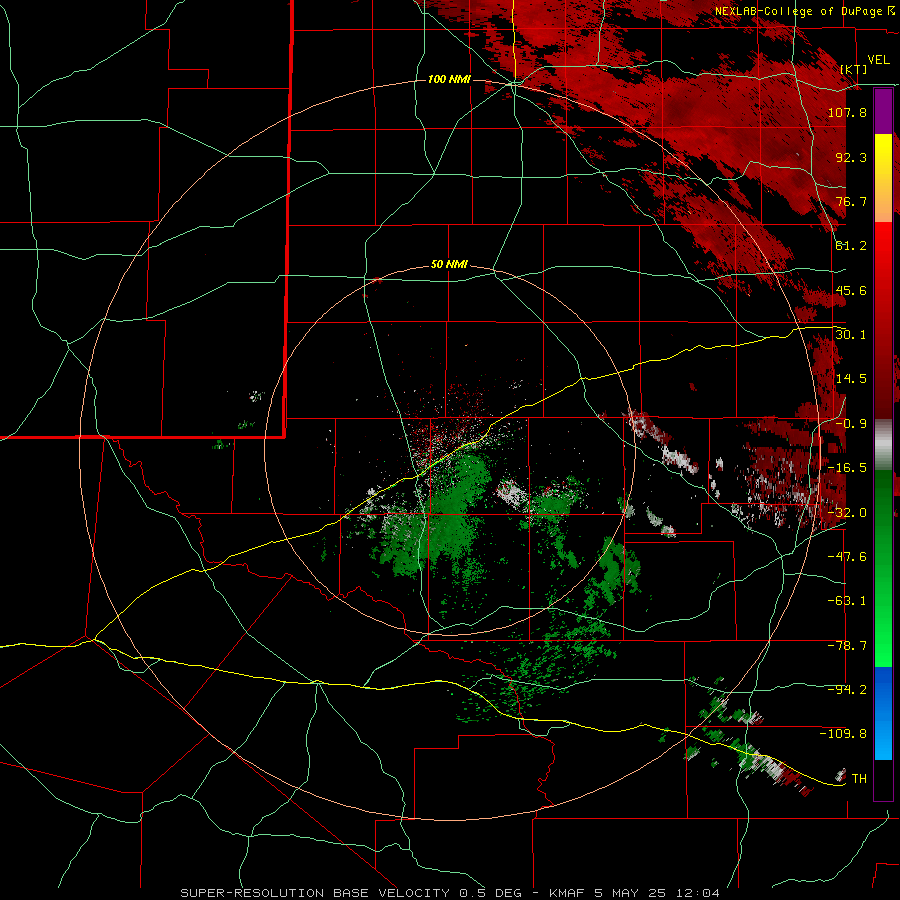Click the 76.7 velocity scale value
900x900 pixels.
click(851, 201)
